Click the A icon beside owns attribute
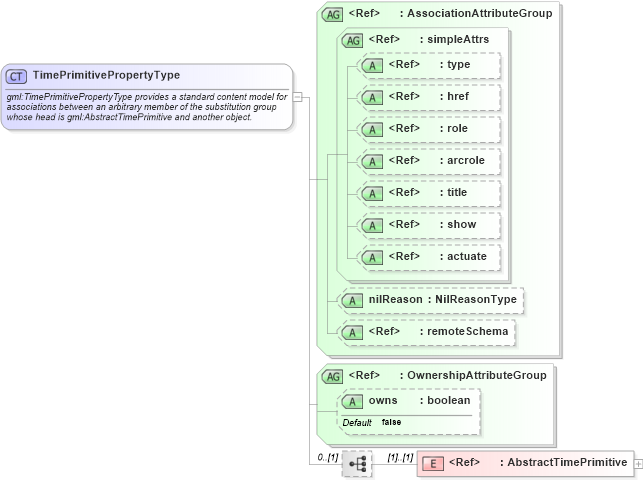The height and width of the screenshot is (481, 643). (x=352, y=402)
